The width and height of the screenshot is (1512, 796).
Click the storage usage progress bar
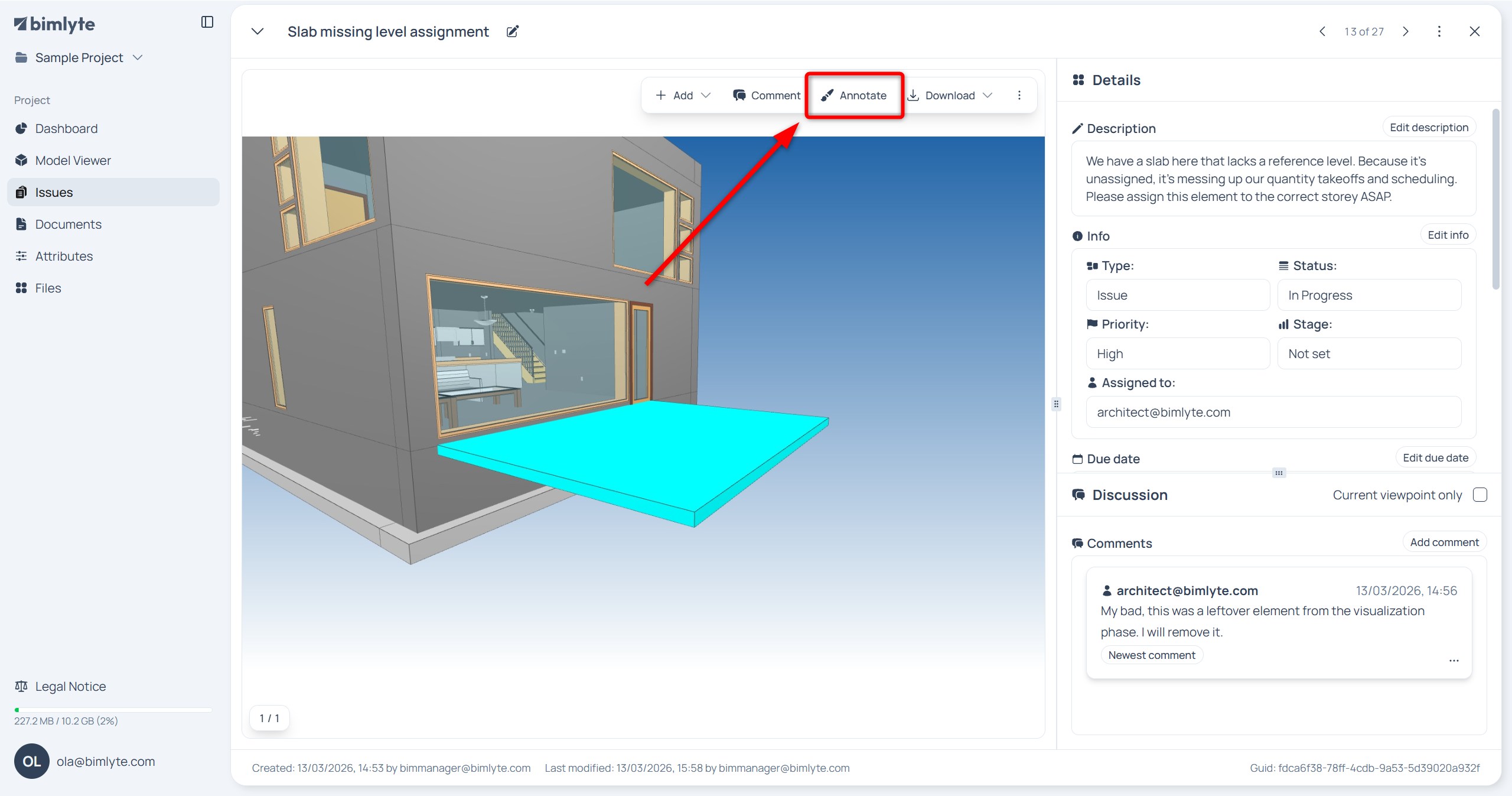(113, 710)
